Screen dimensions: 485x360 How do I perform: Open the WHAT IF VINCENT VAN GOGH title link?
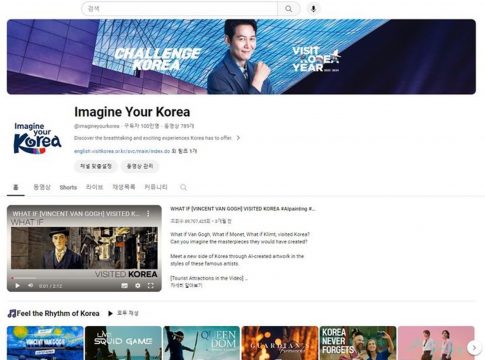[242, 209]
